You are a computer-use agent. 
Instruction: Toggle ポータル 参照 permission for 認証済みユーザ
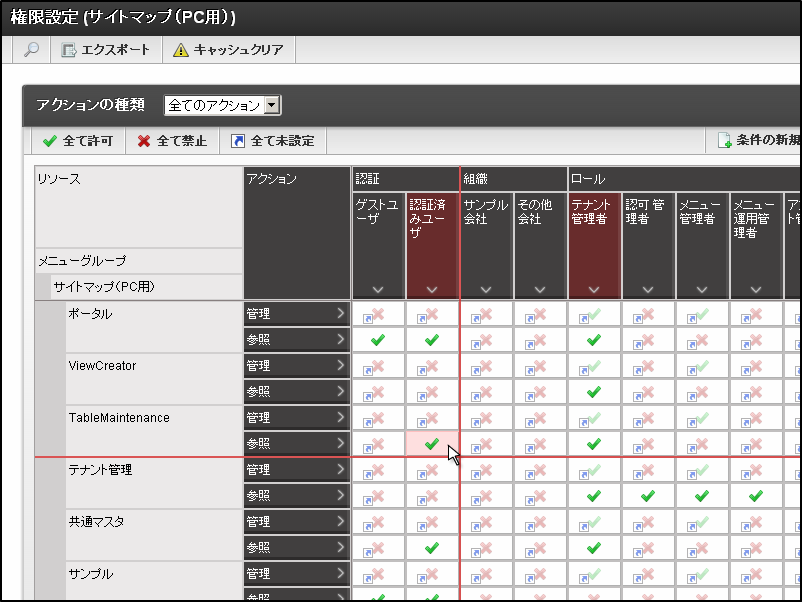432,340
